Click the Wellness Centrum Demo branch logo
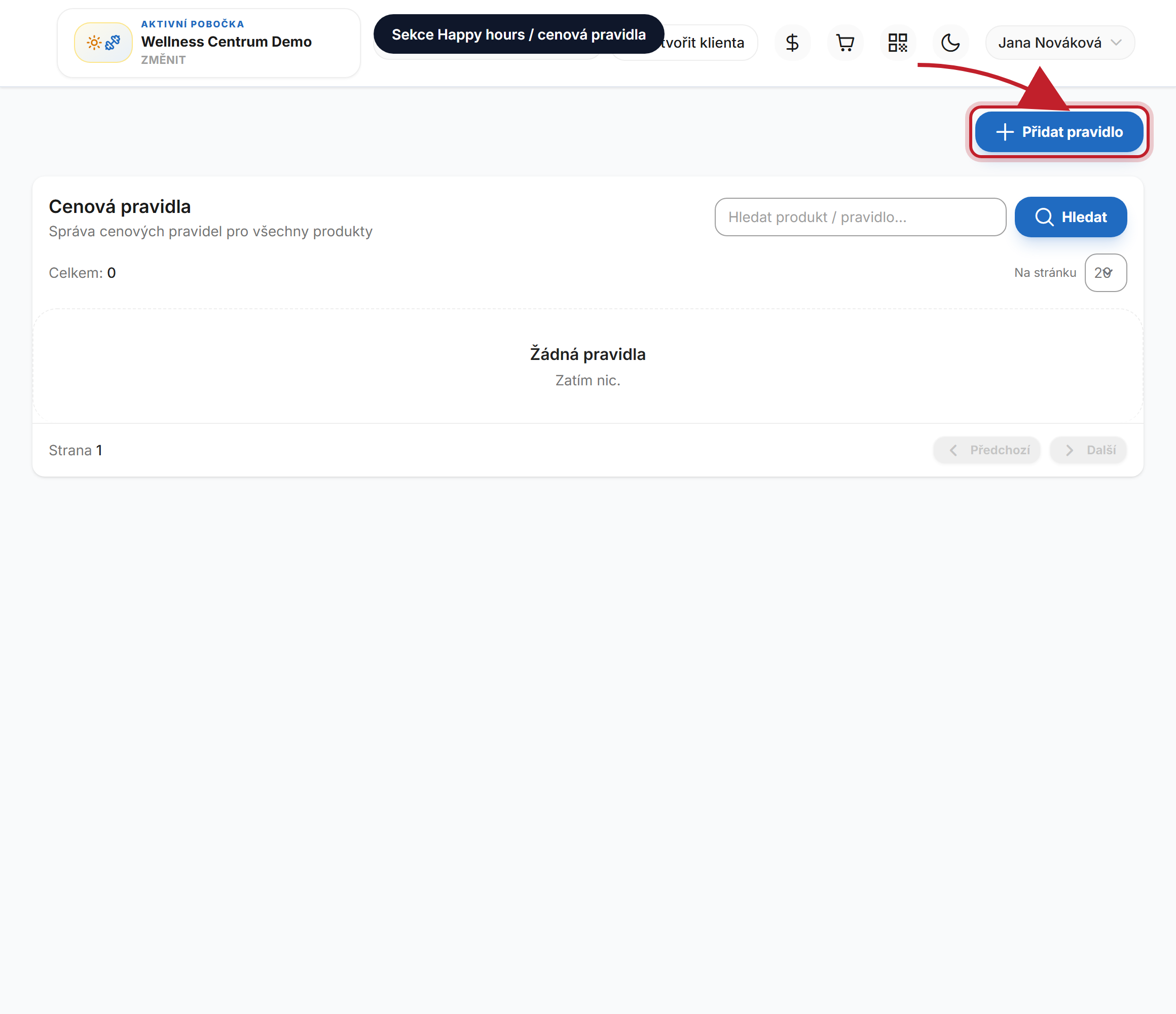 [x=103, y=43]
